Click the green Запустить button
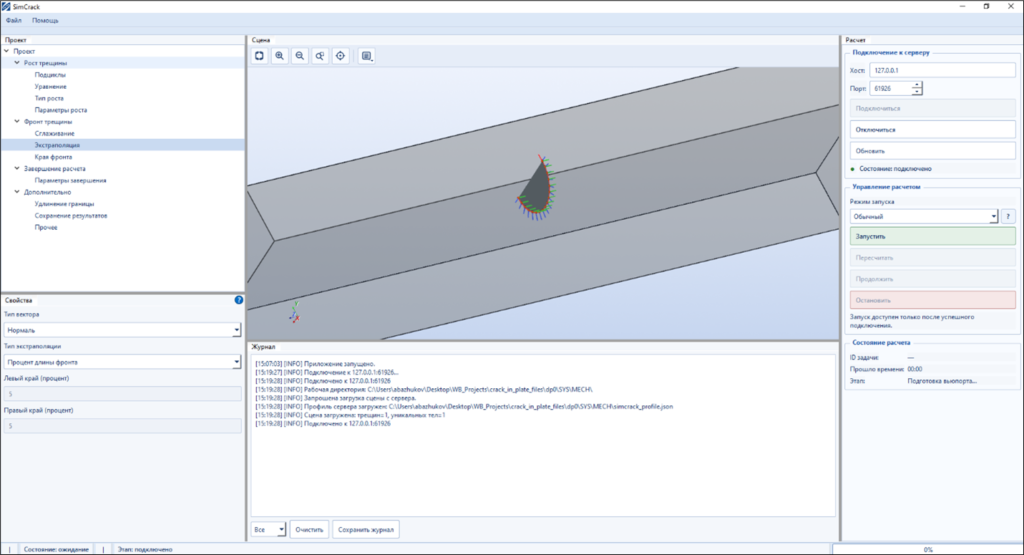 click(x=933, y=236)
